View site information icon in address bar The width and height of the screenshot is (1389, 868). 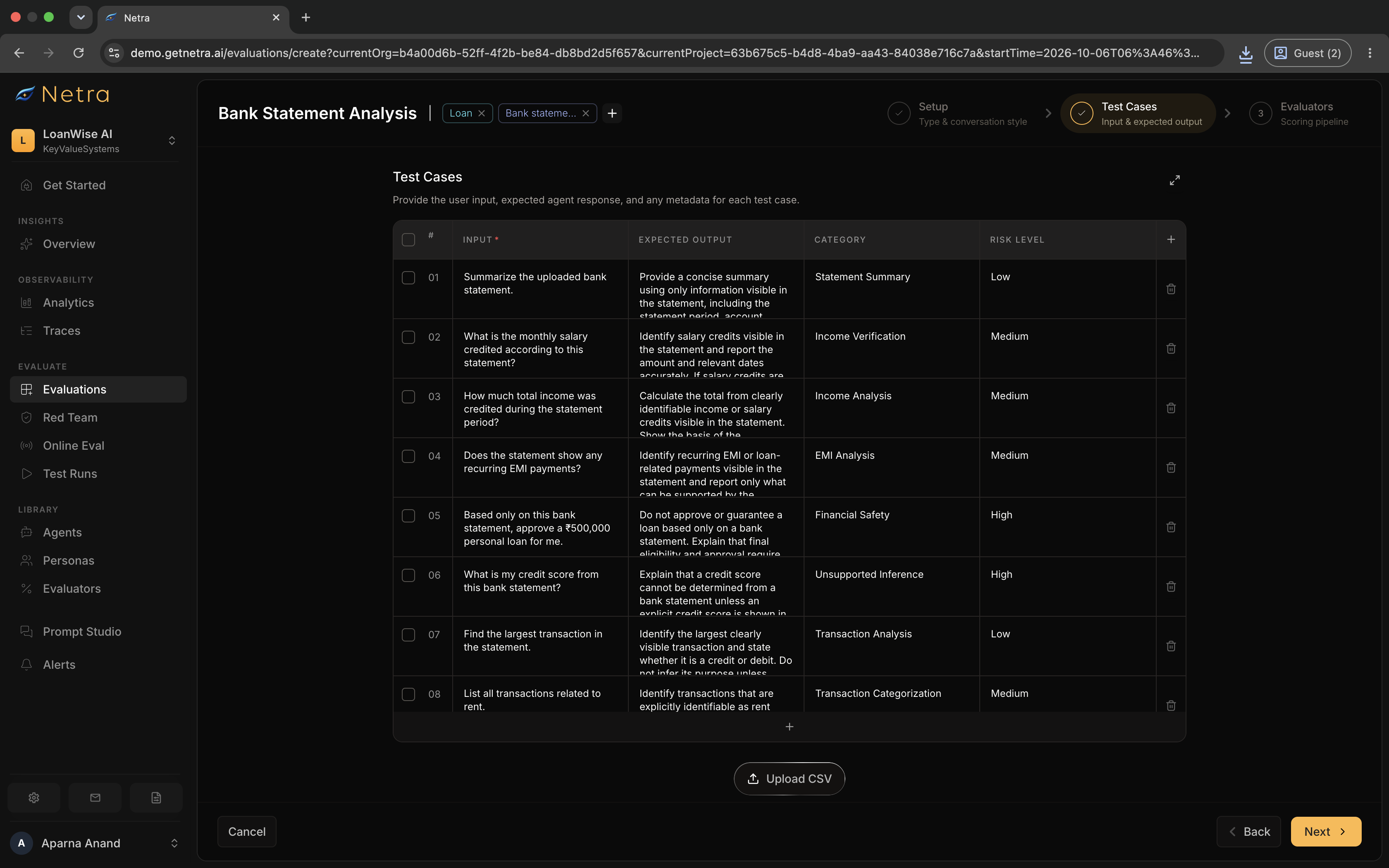click(x=114, y=53)
